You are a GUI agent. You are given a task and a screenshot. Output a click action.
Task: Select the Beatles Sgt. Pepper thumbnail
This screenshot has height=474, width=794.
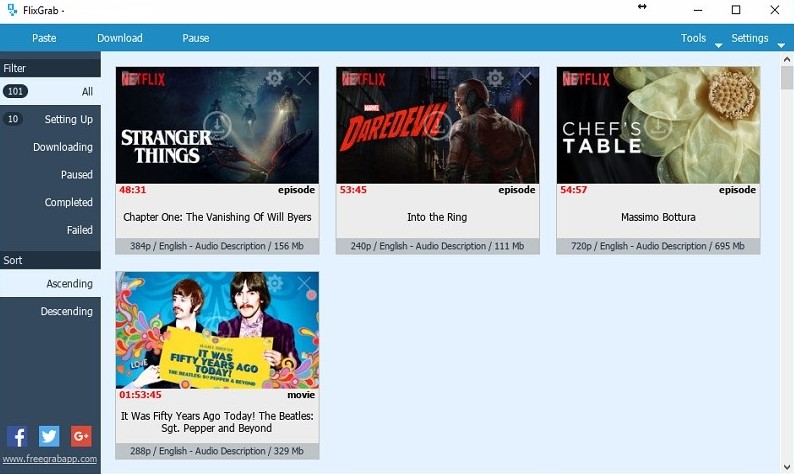(217, 330)
